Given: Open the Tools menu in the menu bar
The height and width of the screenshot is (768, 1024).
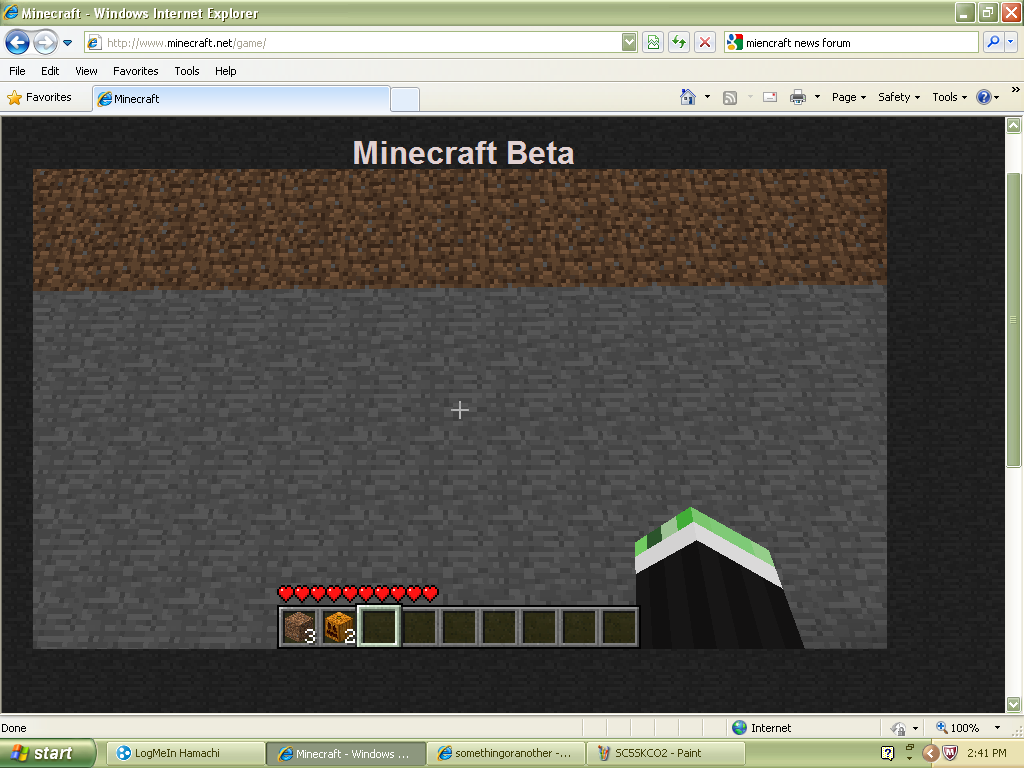Looking at the screenshot, I should click(187, 71).
